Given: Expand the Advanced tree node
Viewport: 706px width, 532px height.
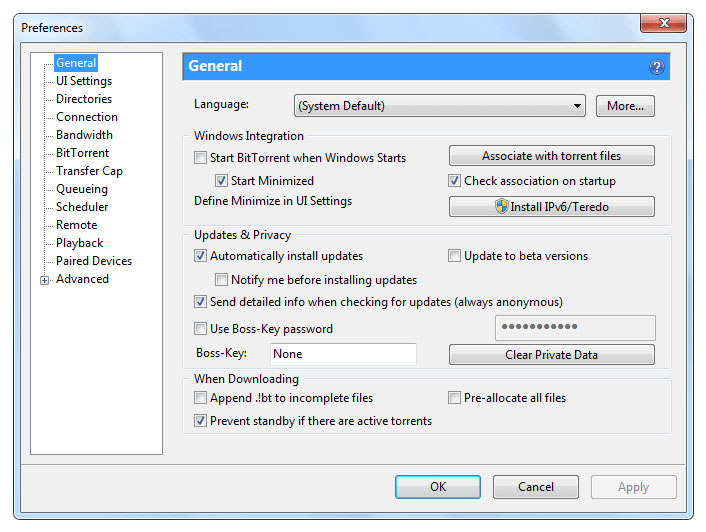Looking at the screenshot, I should (x=45, y=280).
